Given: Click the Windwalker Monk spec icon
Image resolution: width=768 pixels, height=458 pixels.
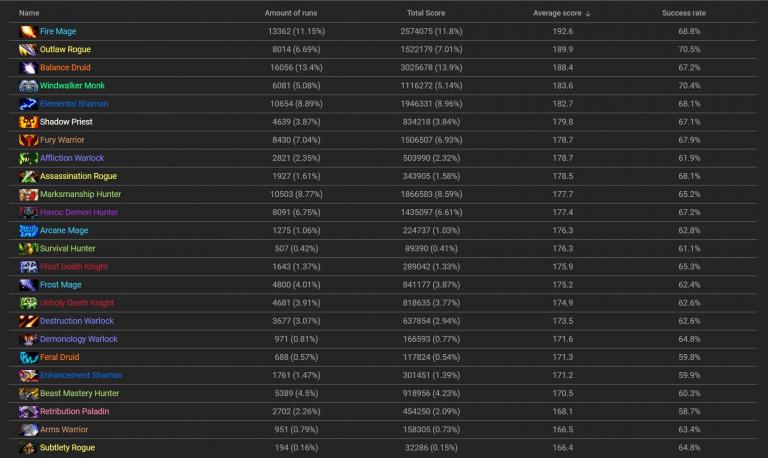Looking at the screenshot, I should (x=28, y=86).
